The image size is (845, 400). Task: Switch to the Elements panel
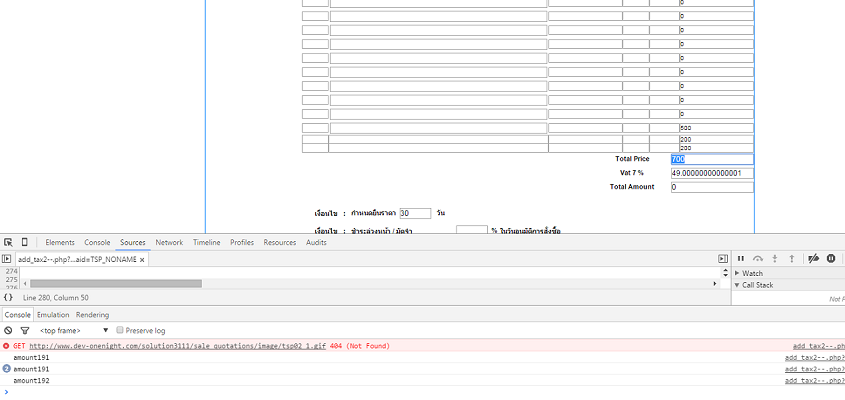[x=60, y=243]
